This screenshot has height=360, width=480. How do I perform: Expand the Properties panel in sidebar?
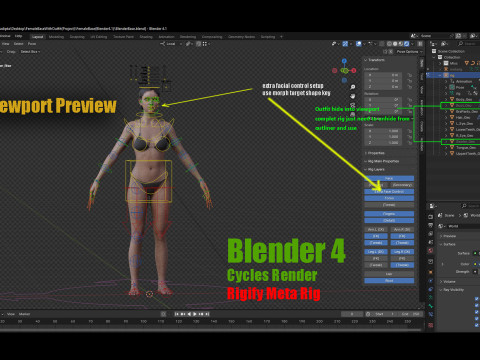pyautogui.click(x=375, y=153)
